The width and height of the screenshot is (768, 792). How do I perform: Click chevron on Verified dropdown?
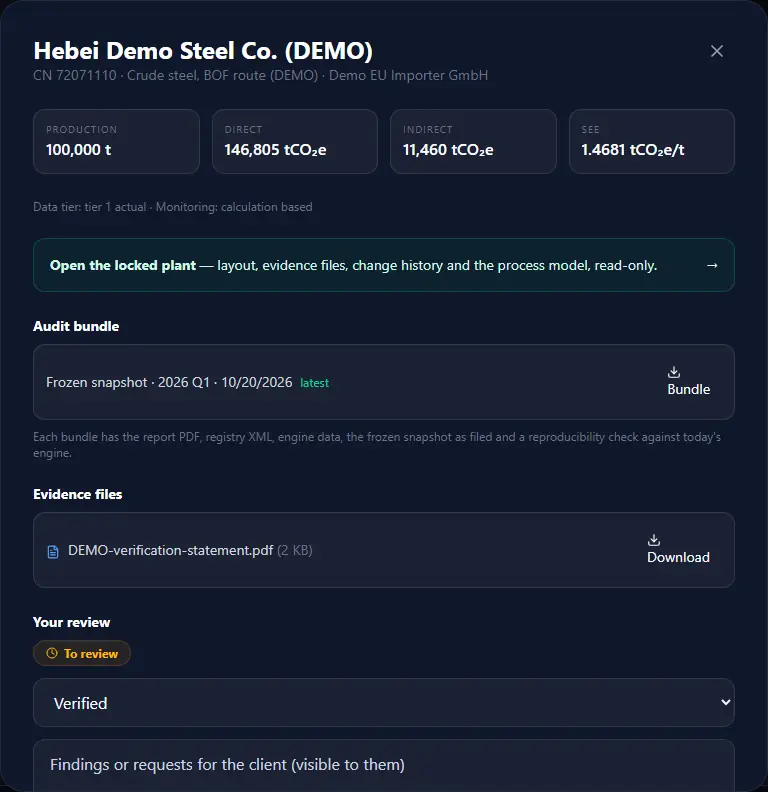click(x=726, y=702)
